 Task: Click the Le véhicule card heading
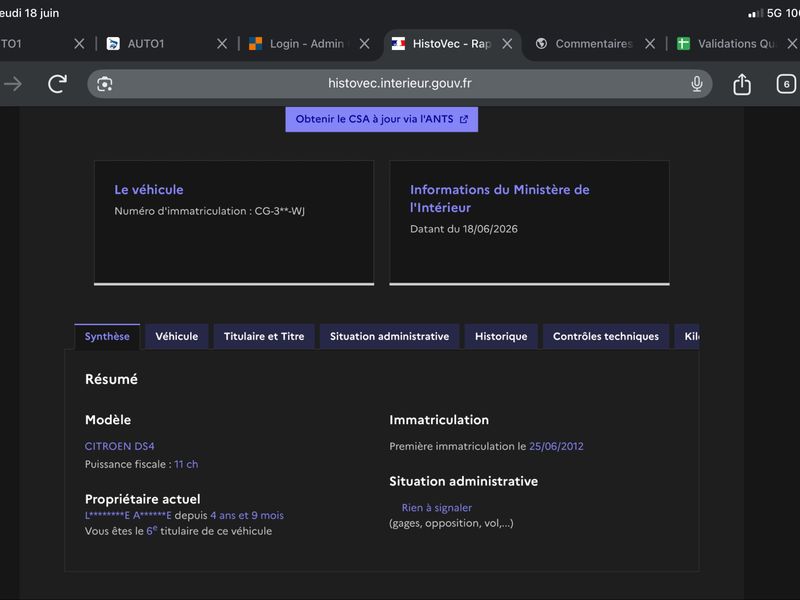tap(149, 190)
